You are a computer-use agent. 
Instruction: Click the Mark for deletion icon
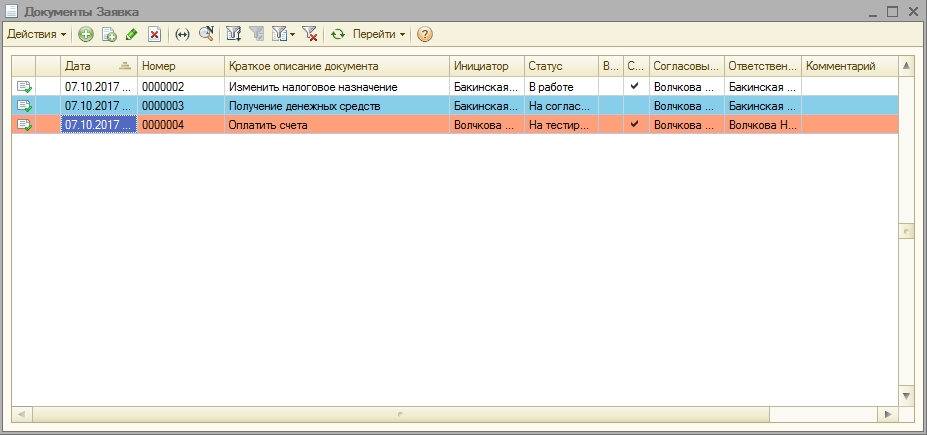tap(154, 34)
